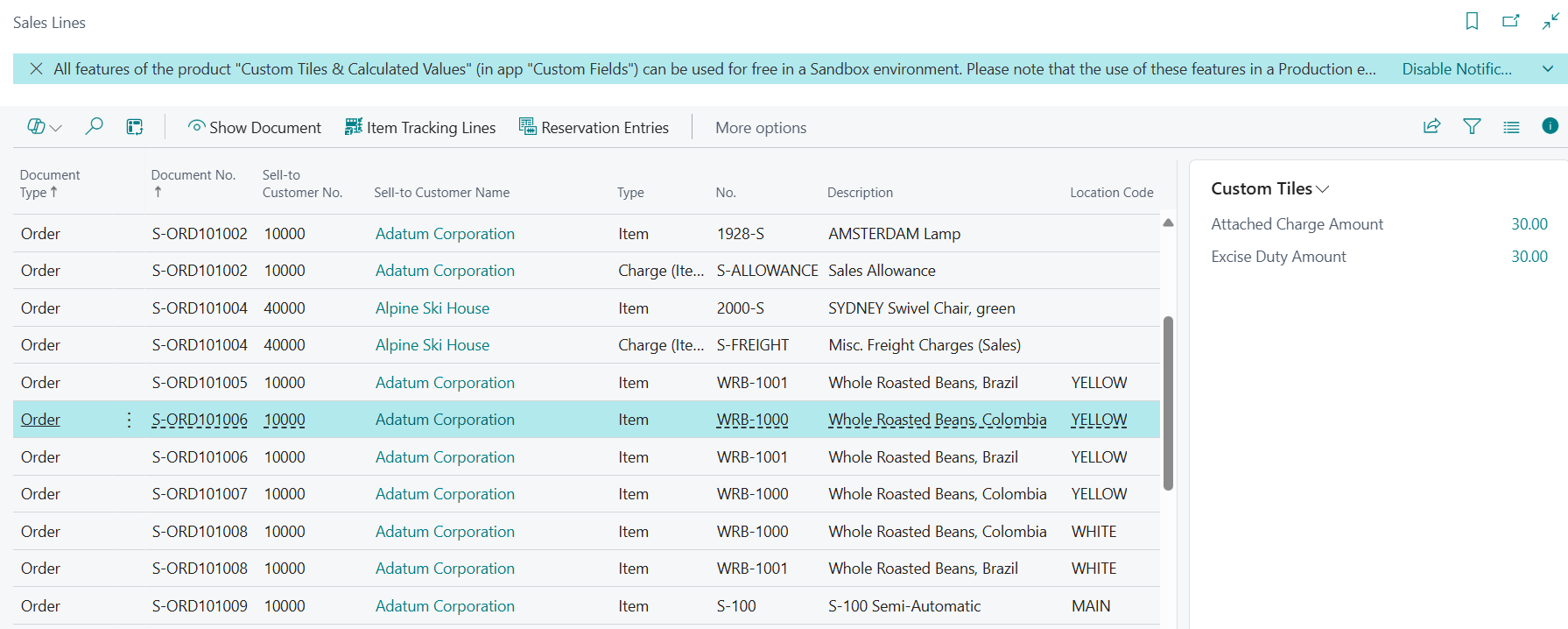Toggle the filter pane funnel icon
Image resolution: width=1568 pixels, height=629 pixels.
pos(1472,127)
